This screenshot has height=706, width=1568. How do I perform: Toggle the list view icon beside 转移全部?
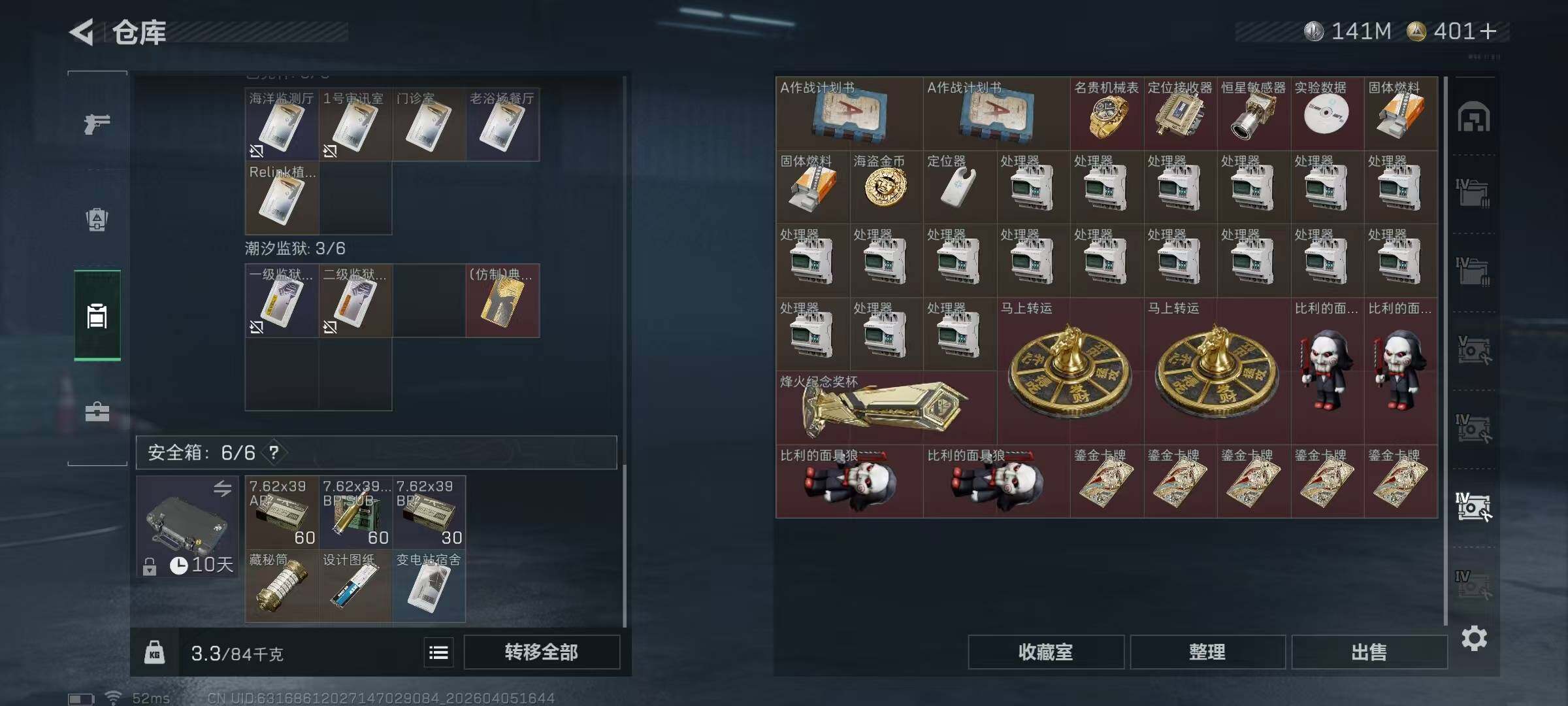pos(438,652)
